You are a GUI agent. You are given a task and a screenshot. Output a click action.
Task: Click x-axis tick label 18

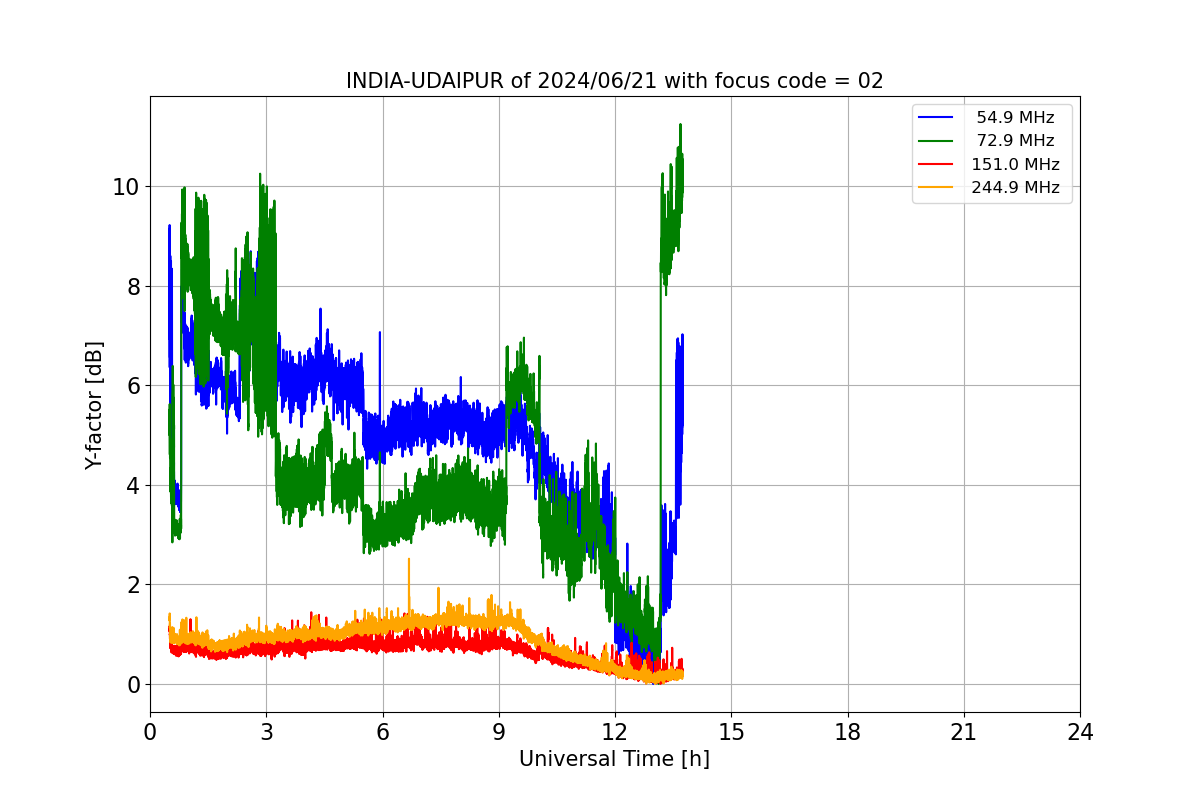847,732
